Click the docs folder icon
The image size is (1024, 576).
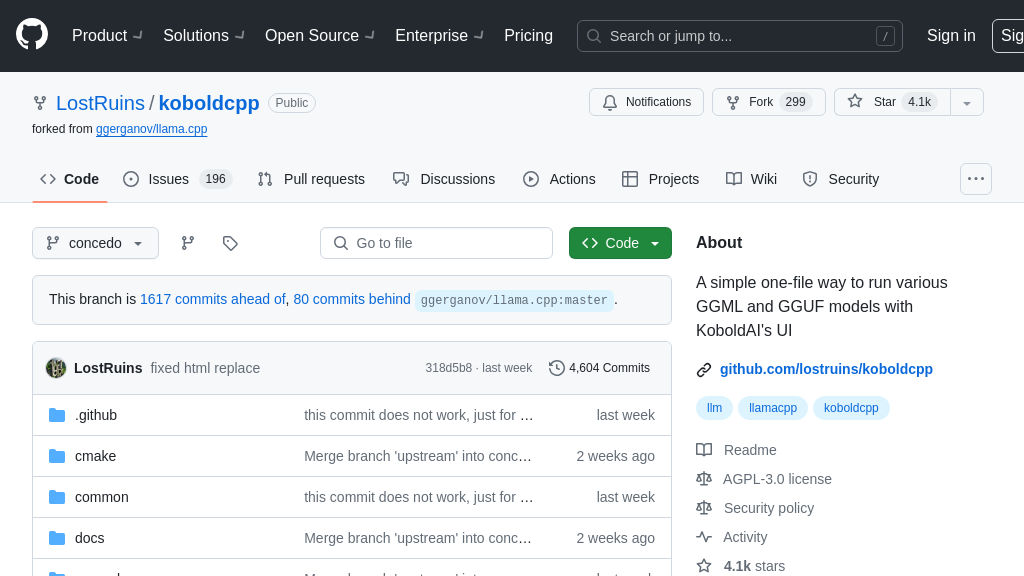[x=57, y=538]
